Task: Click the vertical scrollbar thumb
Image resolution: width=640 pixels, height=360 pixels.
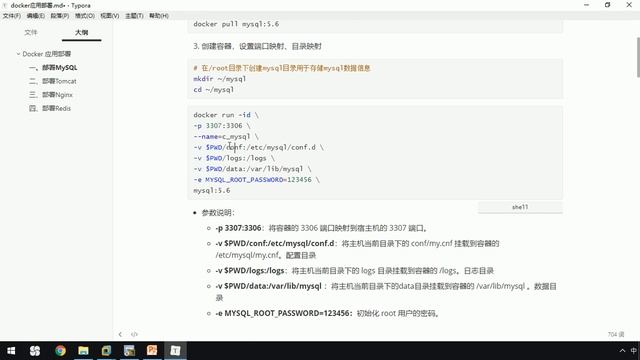Action: (638, 57)
